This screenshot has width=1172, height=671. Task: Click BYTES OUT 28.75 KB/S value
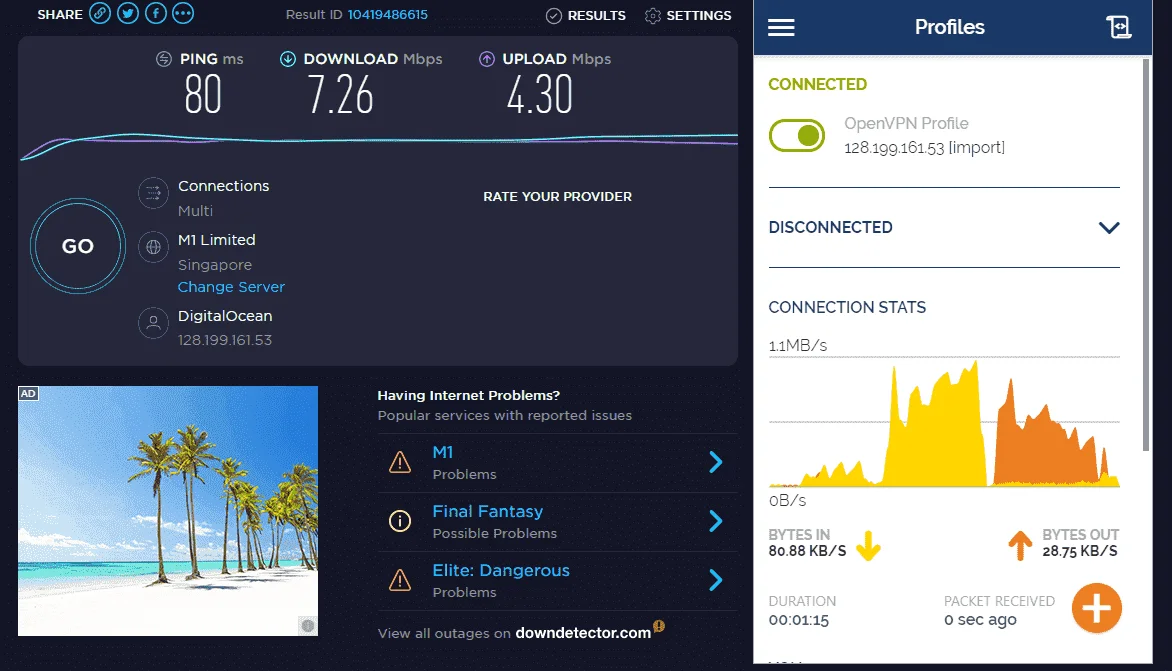point(1080,551)
